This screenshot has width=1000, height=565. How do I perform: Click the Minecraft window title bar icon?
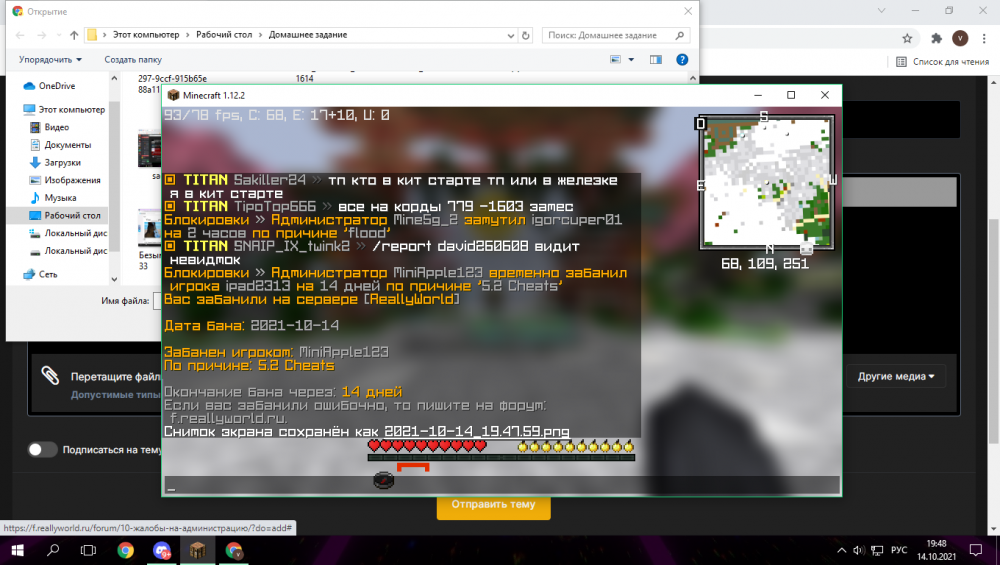click(x=173, y=96)
